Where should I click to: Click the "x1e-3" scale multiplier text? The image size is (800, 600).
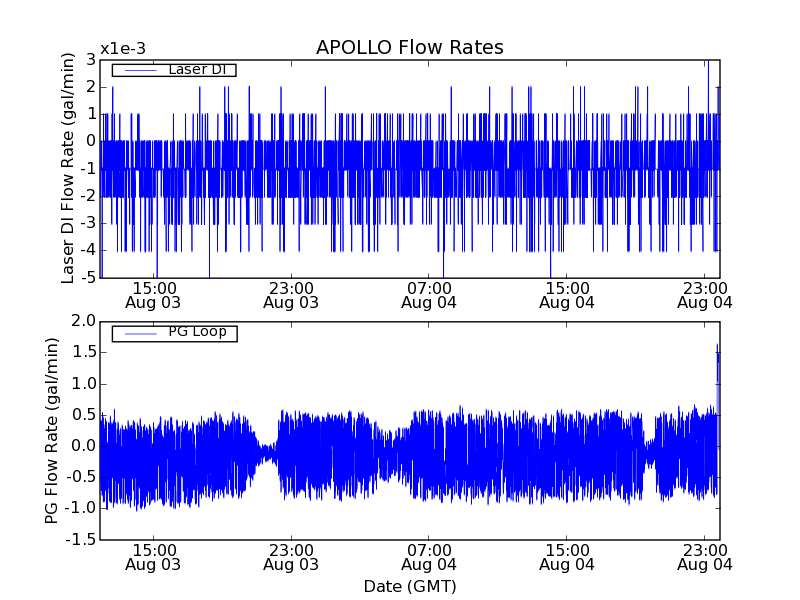[x=123, y=49]
